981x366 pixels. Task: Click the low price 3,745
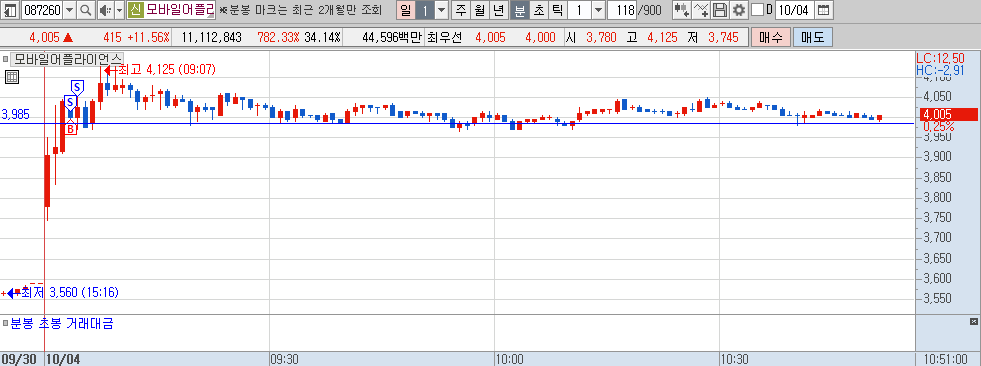[x=724, y=38]
